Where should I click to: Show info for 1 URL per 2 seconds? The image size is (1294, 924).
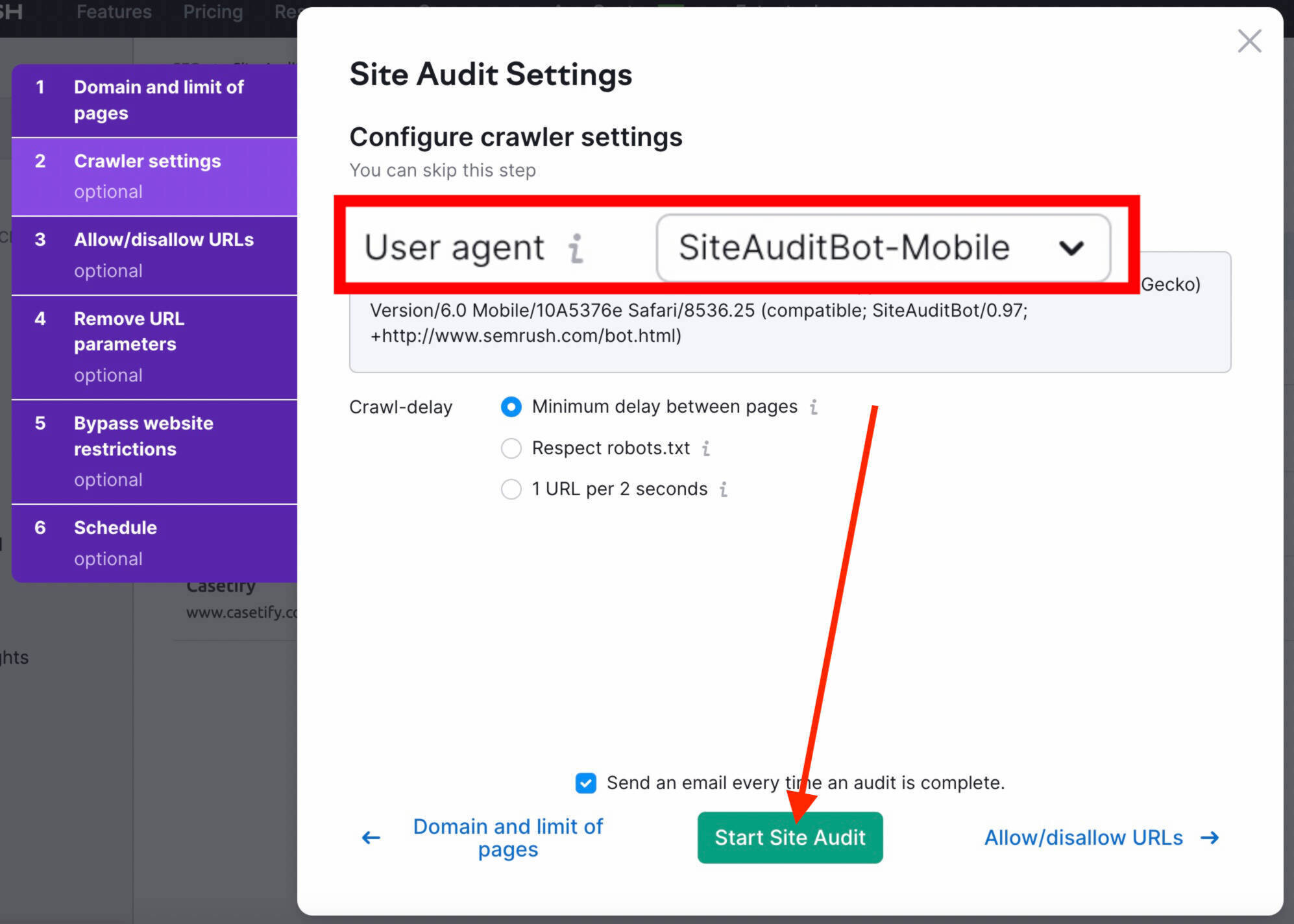click(x=724, y=489)
